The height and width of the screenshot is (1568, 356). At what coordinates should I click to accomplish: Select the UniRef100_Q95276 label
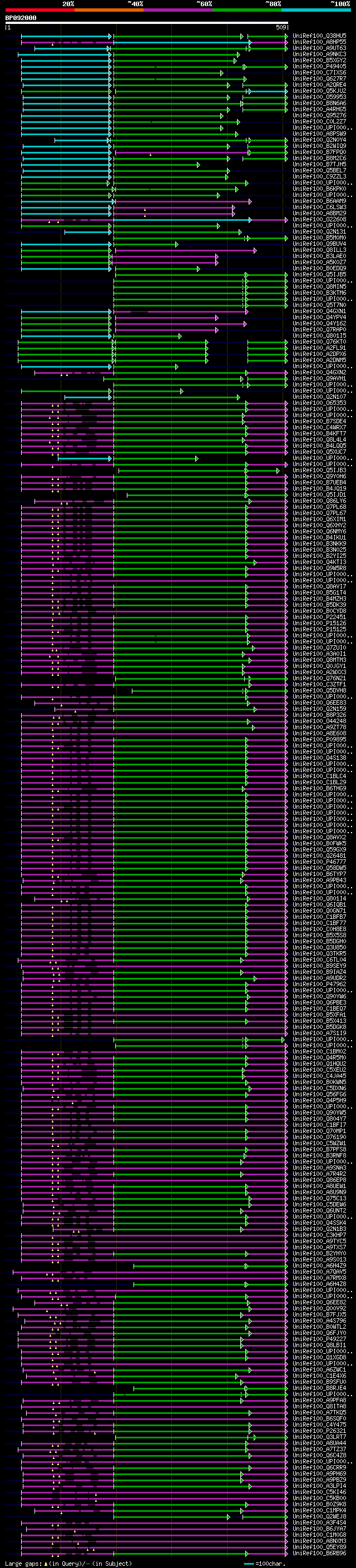pos(319,116)
